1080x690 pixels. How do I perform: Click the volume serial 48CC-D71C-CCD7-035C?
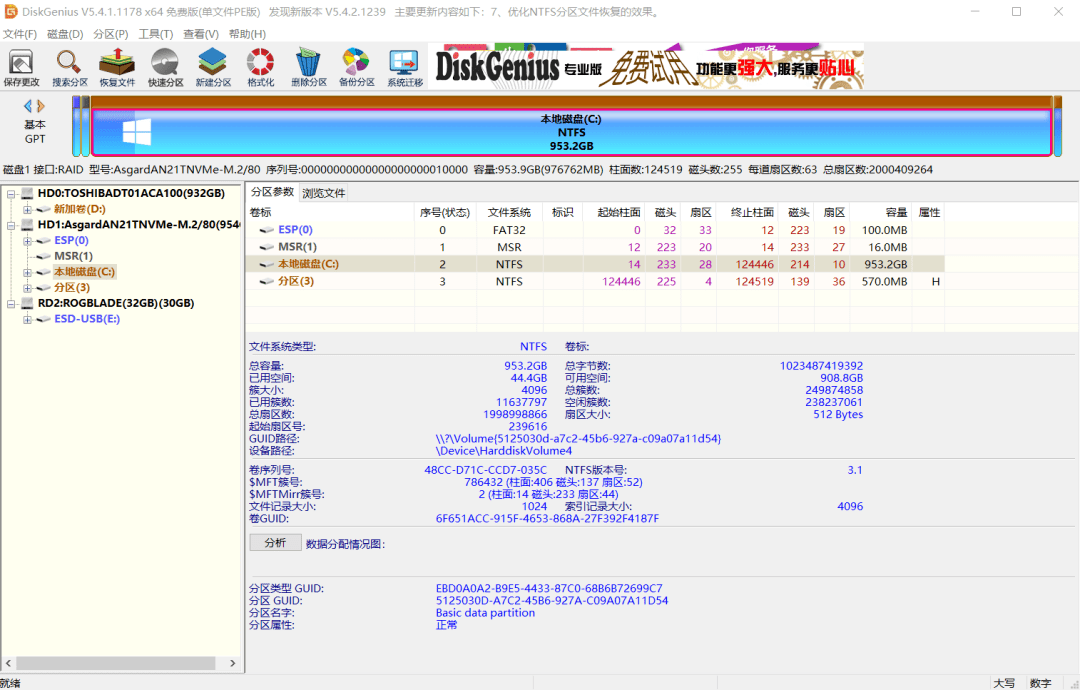[x=485, y=470]
